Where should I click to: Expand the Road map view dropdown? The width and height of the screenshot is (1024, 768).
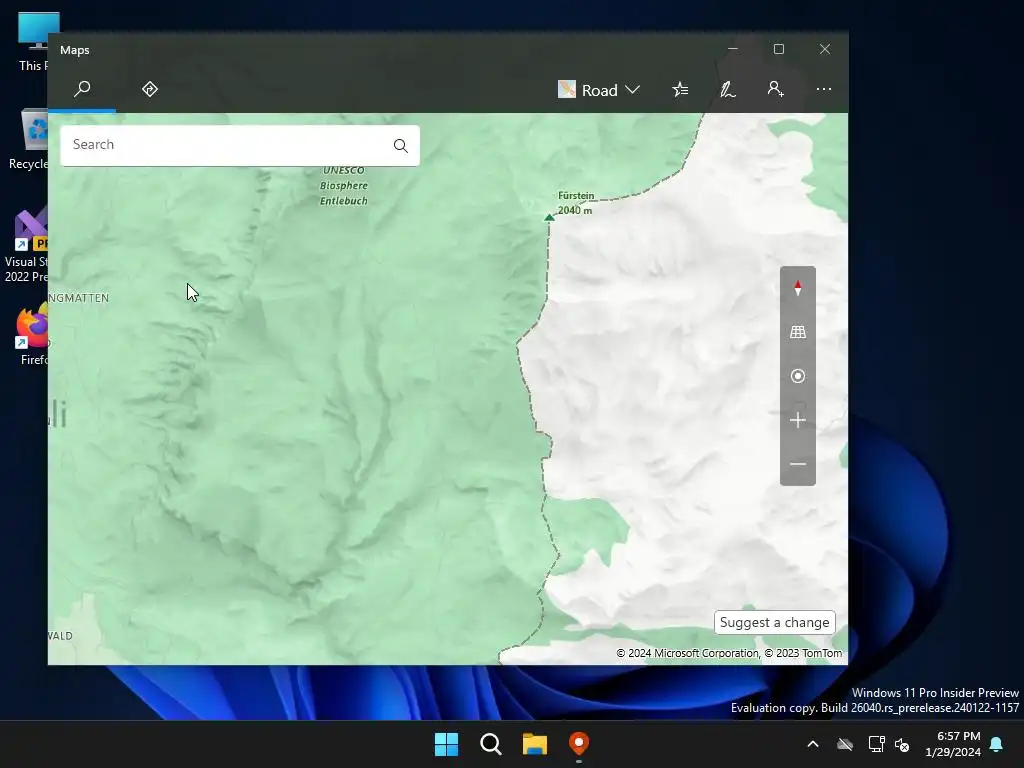(599, 89)
